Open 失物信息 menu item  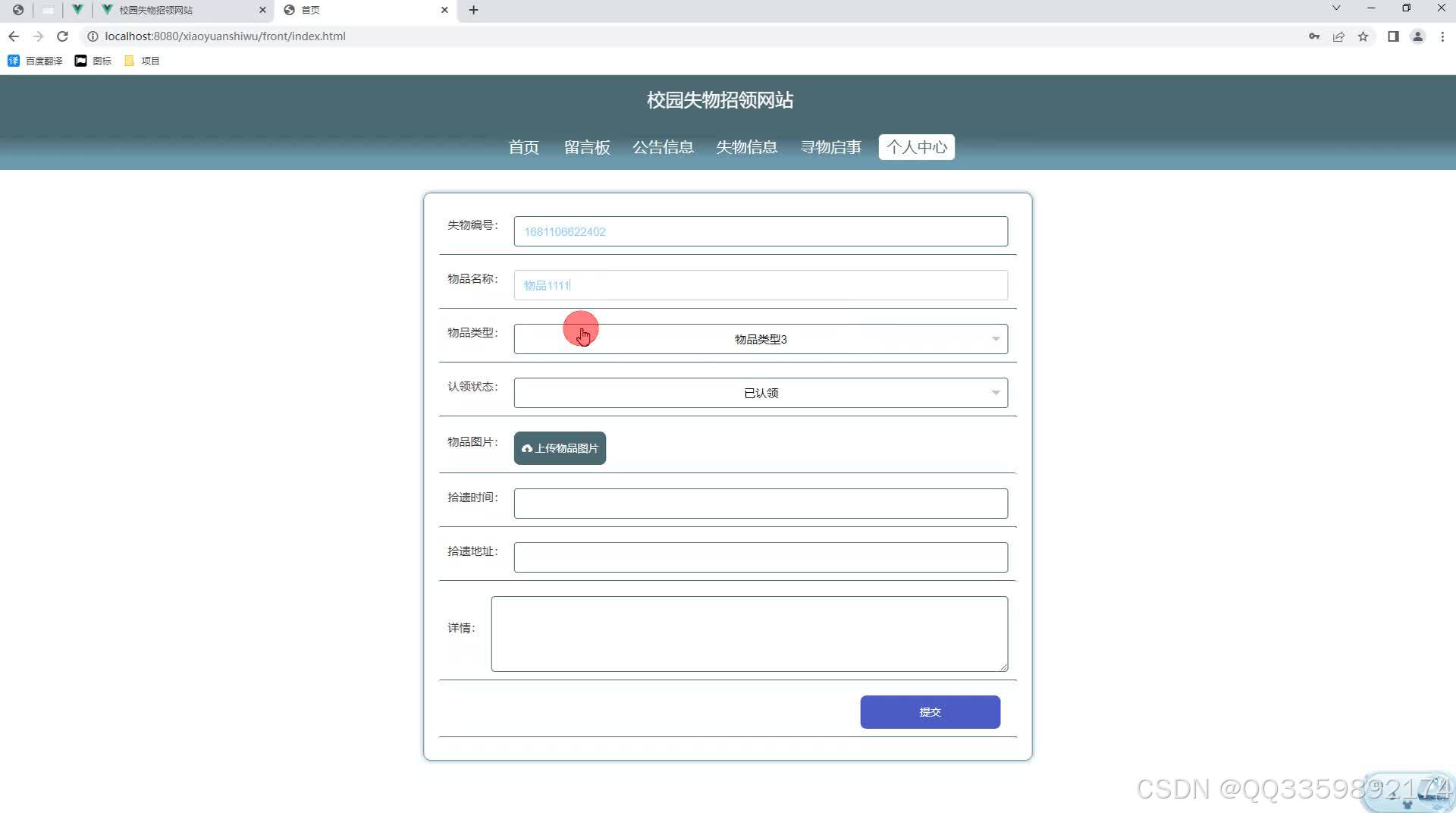[746, 147]
